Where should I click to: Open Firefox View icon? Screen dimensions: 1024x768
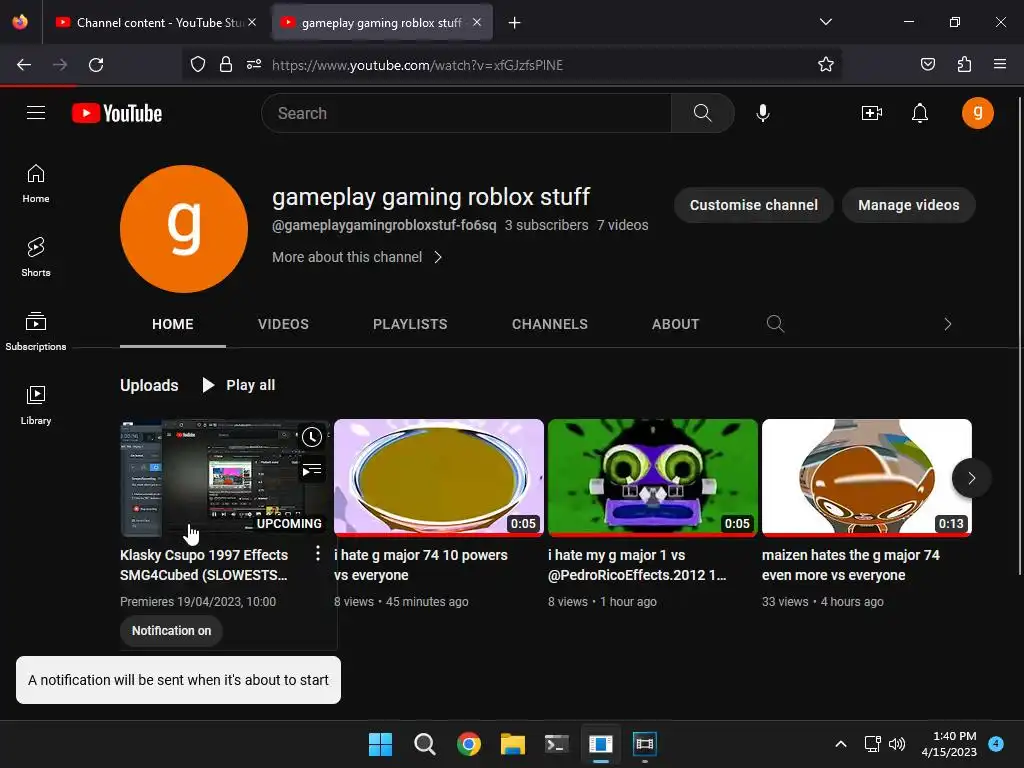(x=20, y=22)
